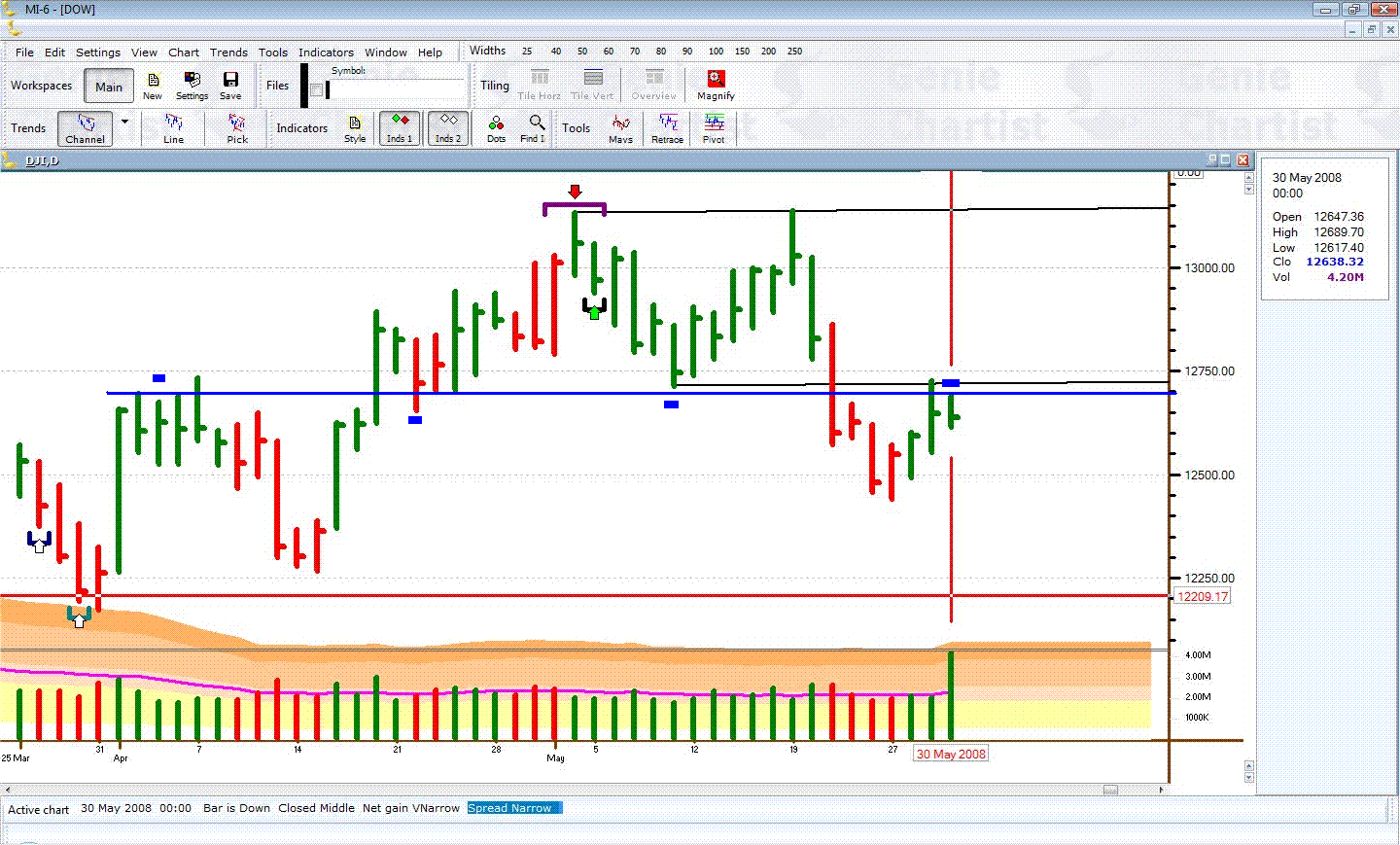1400x845 pixels.
Task: Click the chart's horizontal scrollbar left arrow
Action: [x=6, y=790]
